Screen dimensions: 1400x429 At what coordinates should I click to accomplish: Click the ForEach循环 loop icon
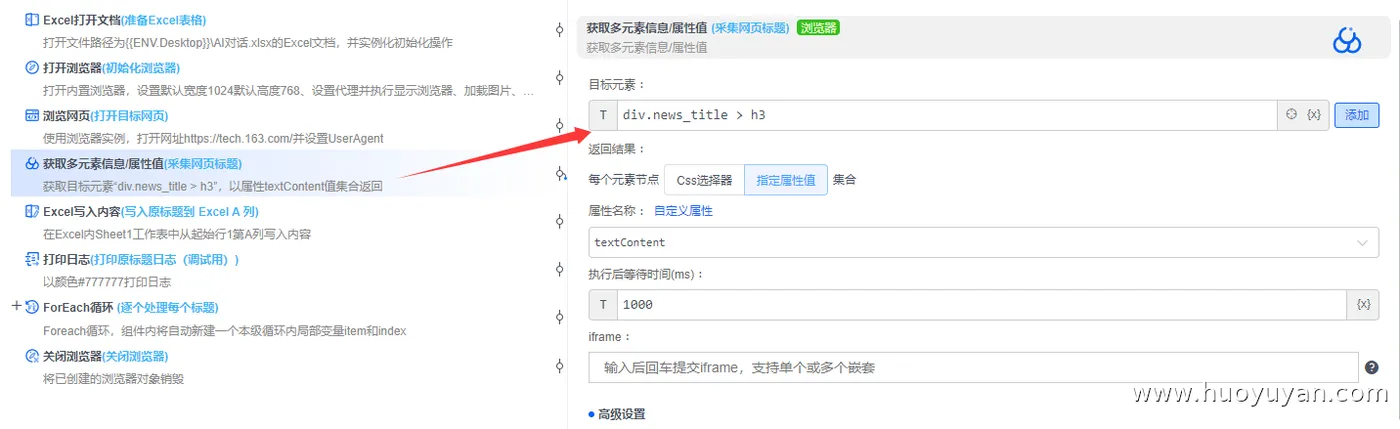[32, 307]
